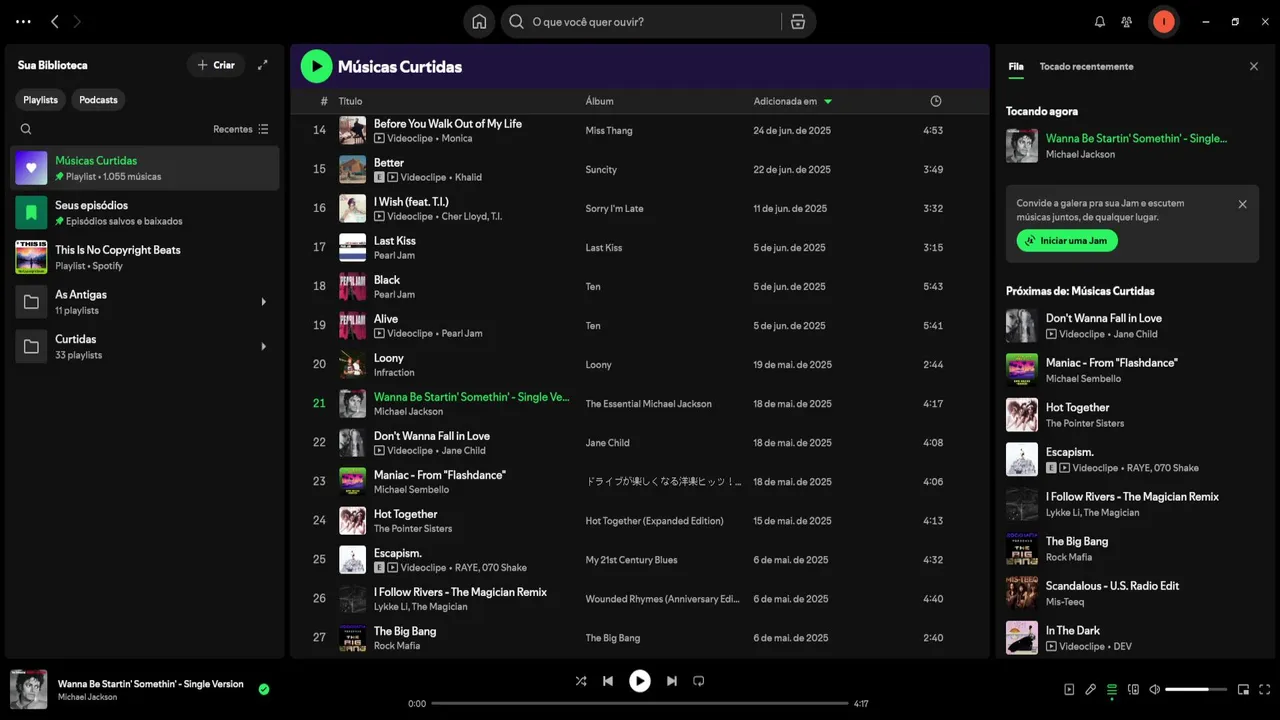Play the current song in bottom bar
The width and height of the screenshot is (1280, 720).
pyautogui.click(x=640, y=681)
